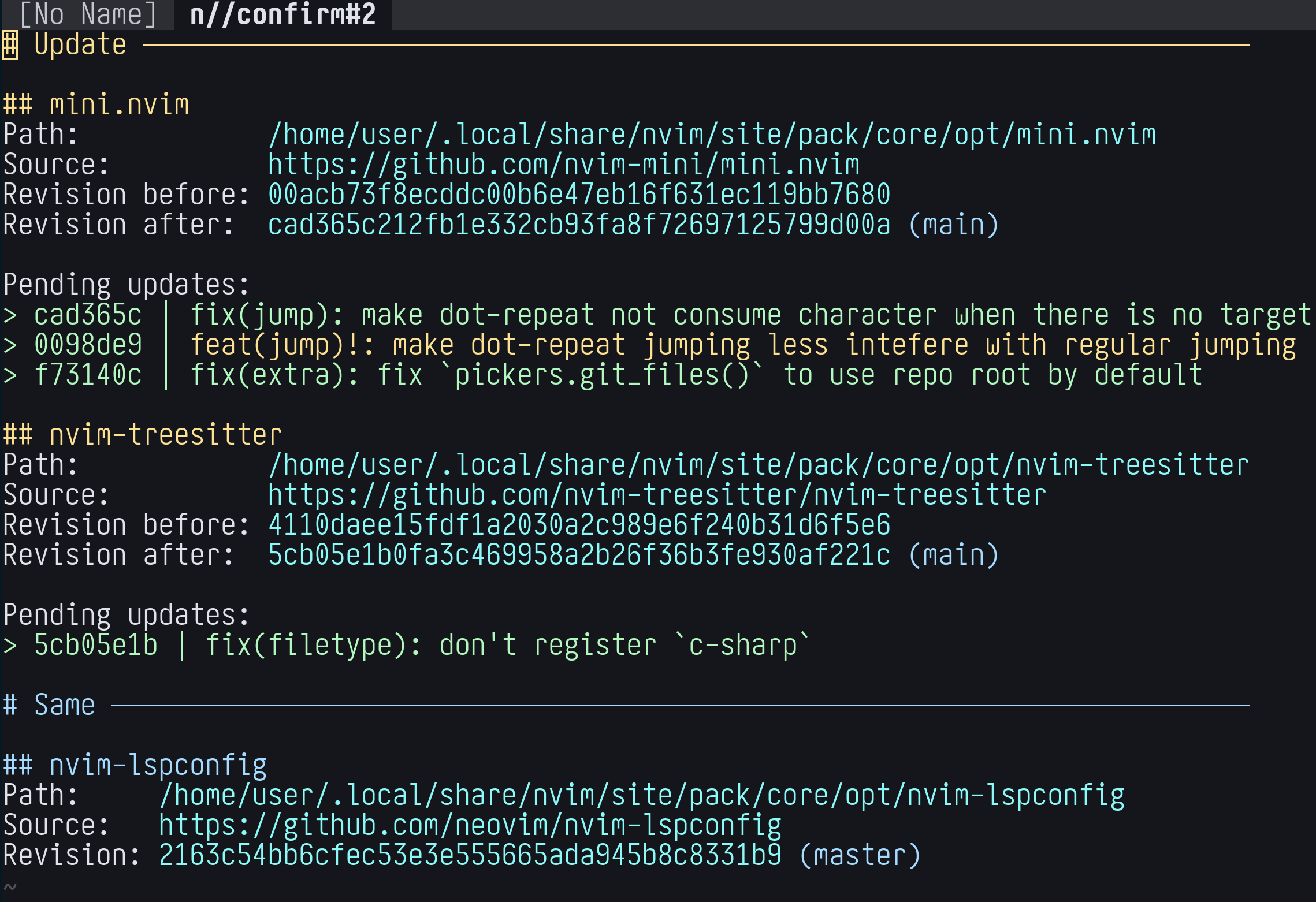Click the (master) branch label
1316x902 pixels.
[860, 855]
